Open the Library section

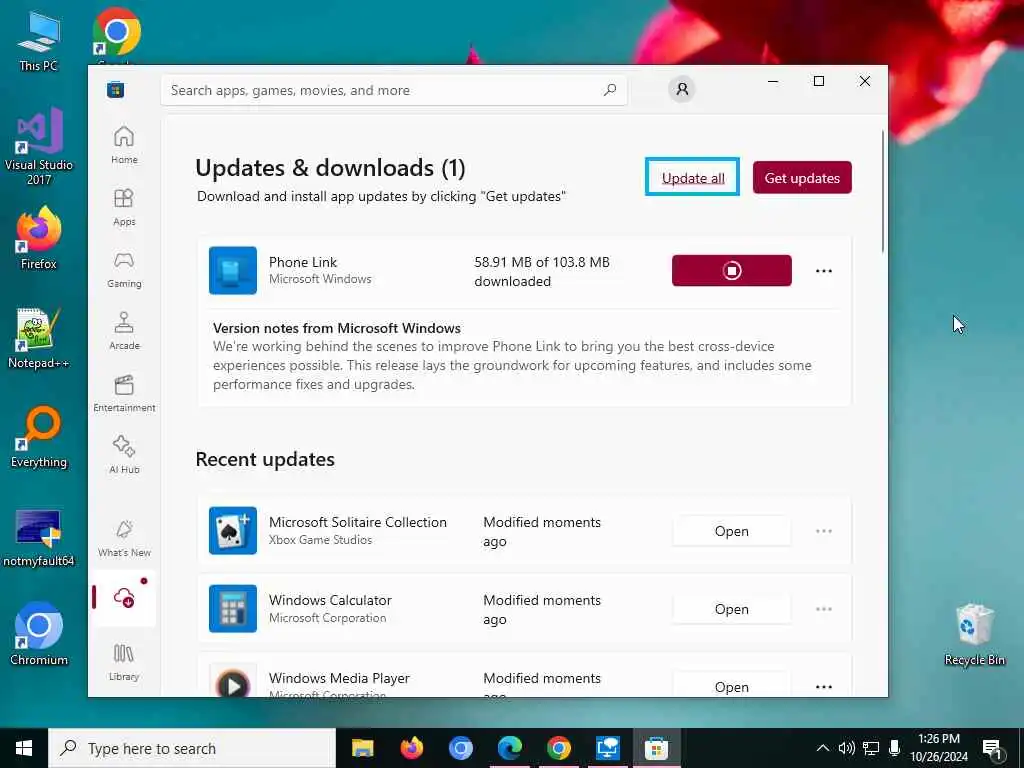tap(124, 662)
